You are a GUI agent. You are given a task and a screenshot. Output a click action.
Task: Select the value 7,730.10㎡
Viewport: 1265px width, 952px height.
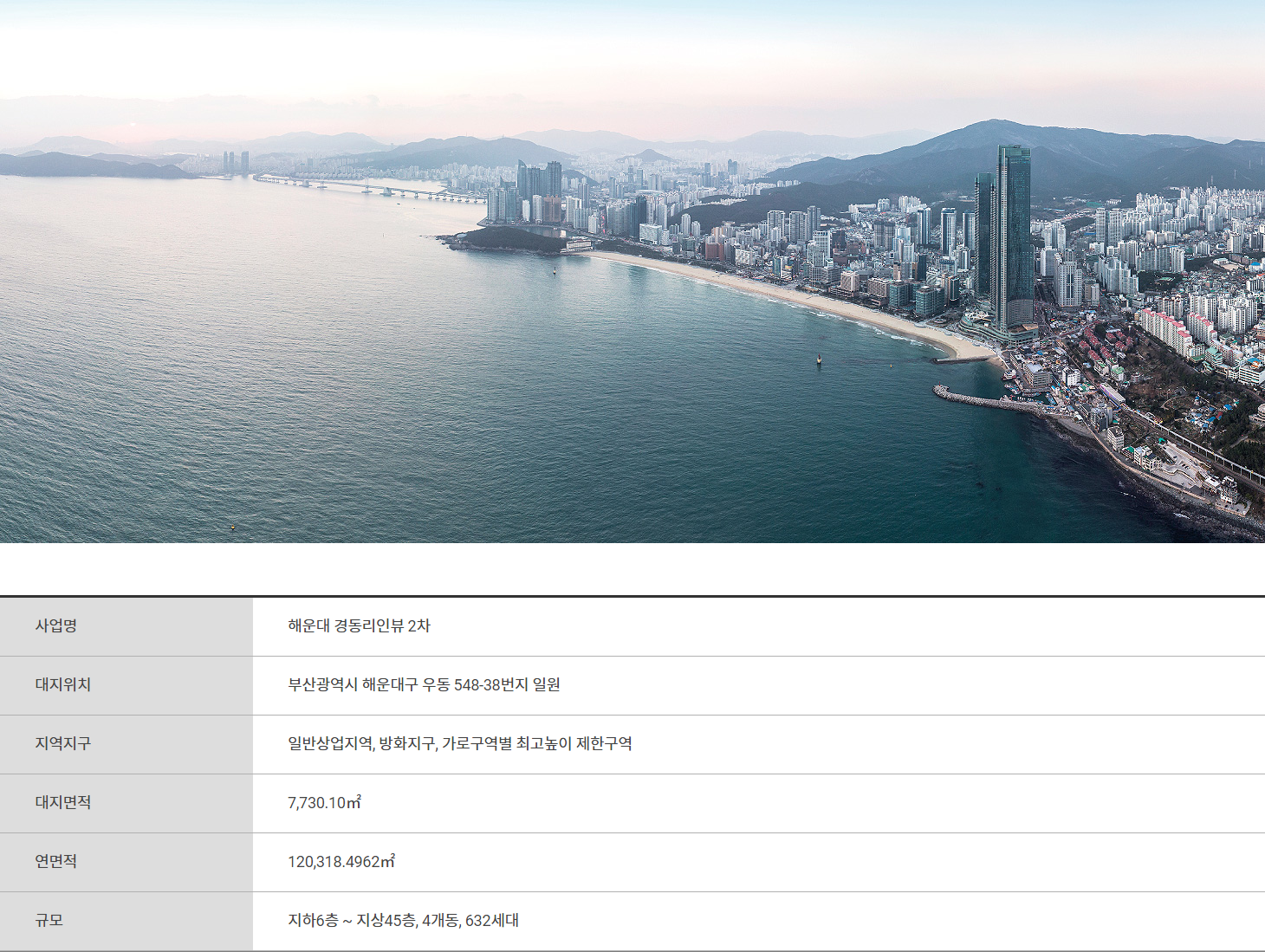tap(324, 803)
